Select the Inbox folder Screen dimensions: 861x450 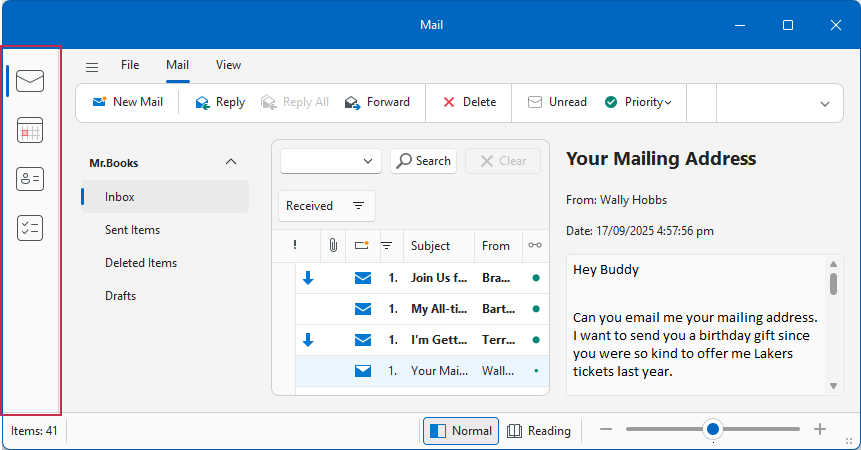pos(165,196)
